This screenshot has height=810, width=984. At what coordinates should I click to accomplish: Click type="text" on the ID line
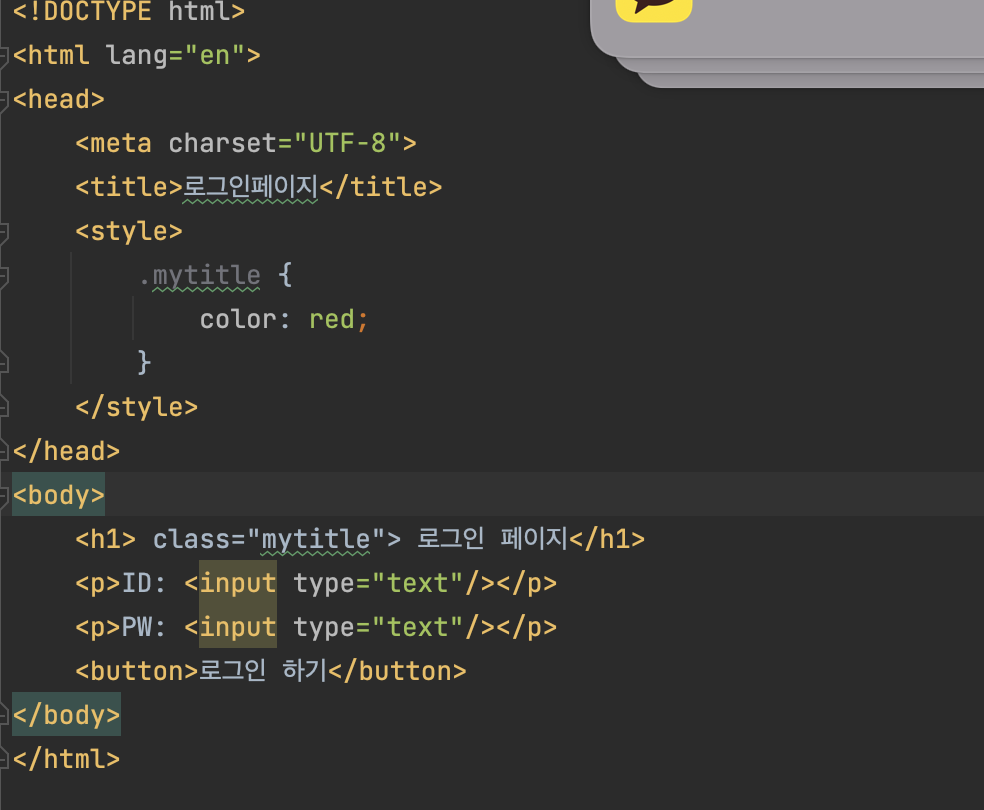point(378,583)
